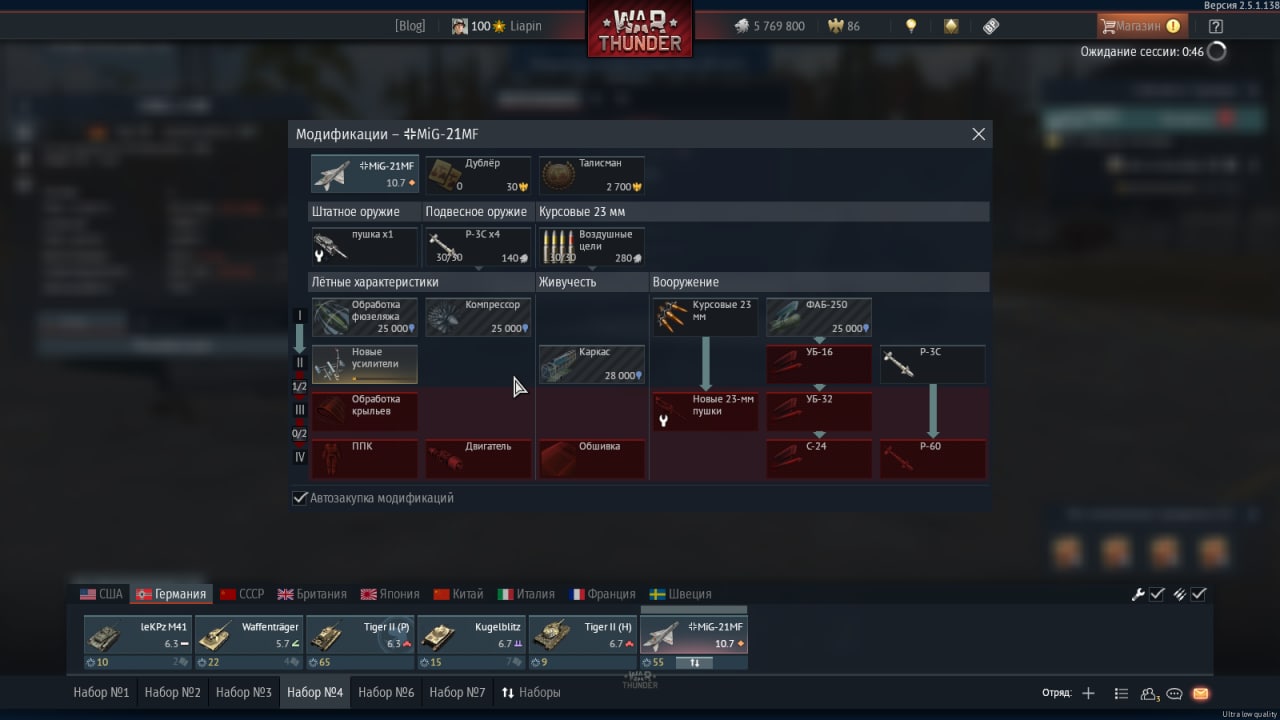Select preset Набор №6
Image resolution: width=1280 pixels, height=720 pixels.
[386, 692]
